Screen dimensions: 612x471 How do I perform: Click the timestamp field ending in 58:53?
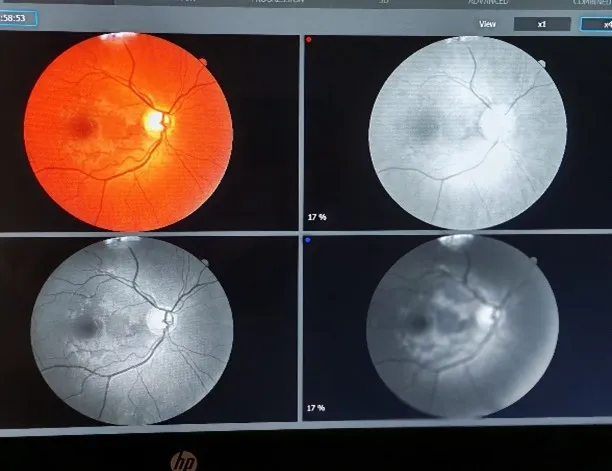pos(17,18)
